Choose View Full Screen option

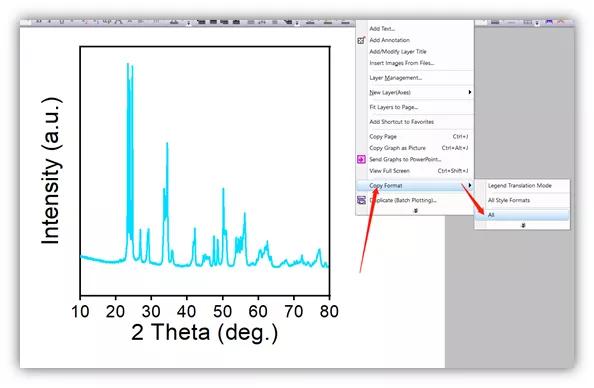389,171
